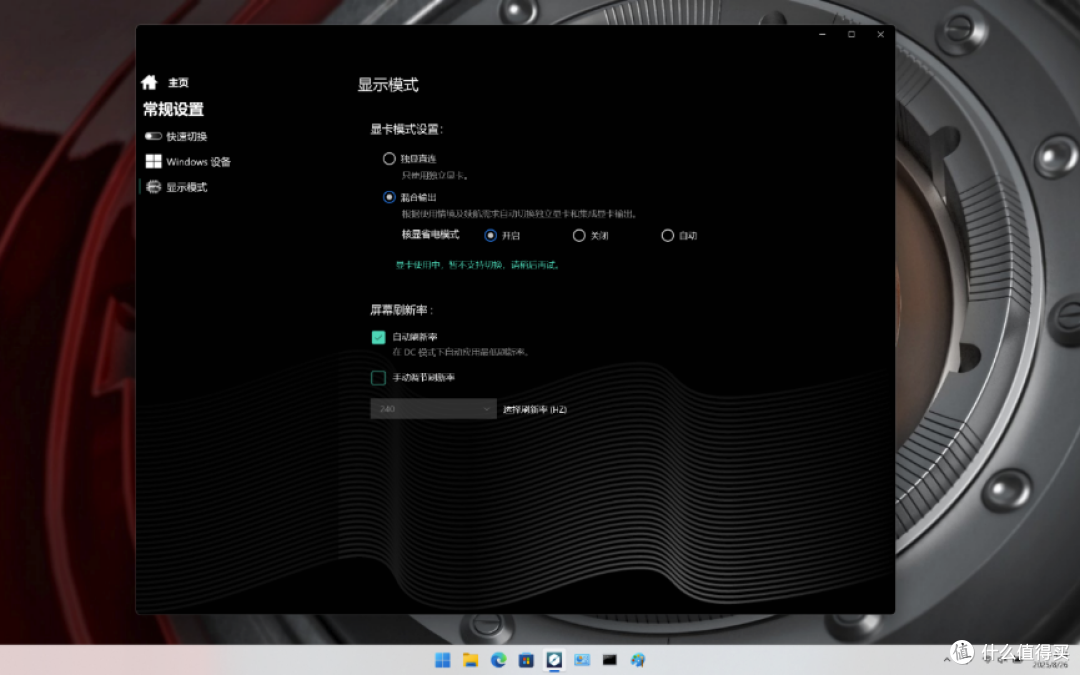The width and height of the screenshot is (1080, 675).
Task: Click the 核显省电模式 label
Action: coord(430,235)
